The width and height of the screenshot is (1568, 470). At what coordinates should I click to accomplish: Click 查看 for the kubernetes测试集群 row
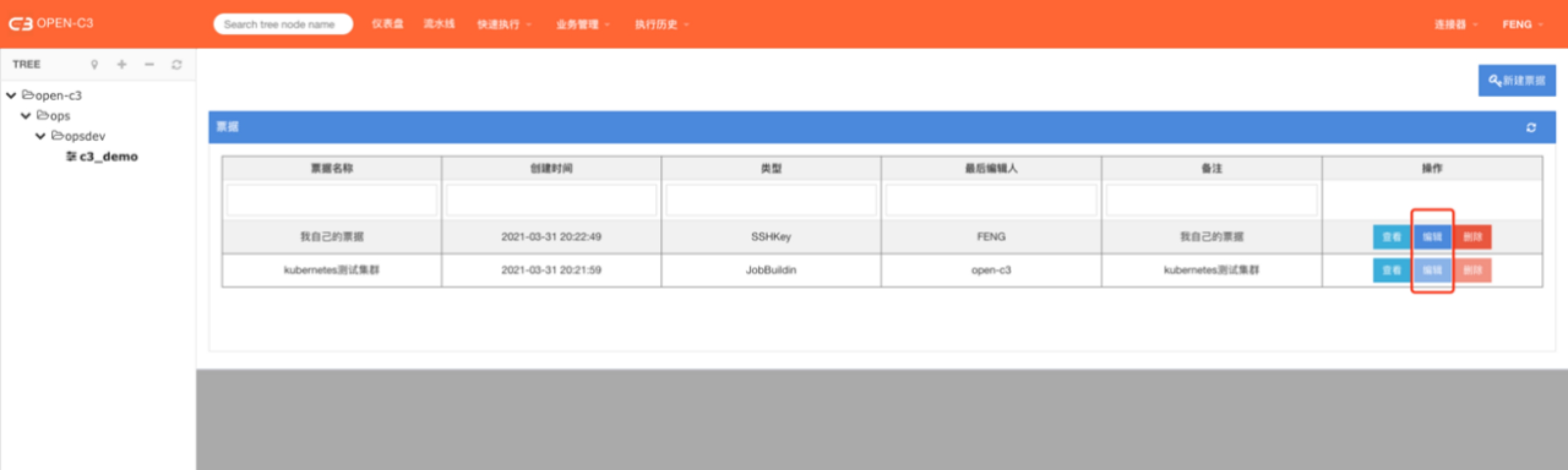click(x=1392, y=270)
